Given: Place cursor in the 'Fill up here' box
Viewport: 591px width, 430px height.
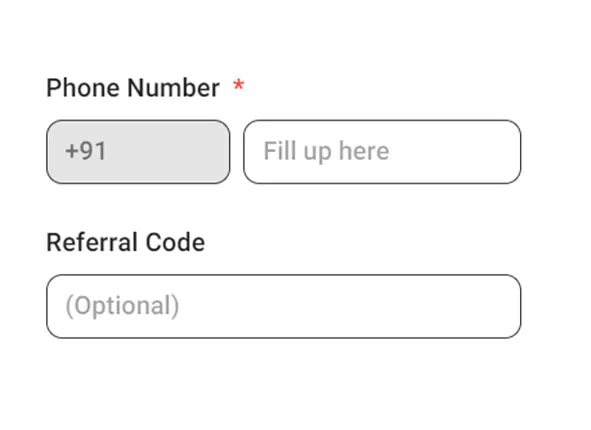Looking at the screenshot, I should pos(382,152).
